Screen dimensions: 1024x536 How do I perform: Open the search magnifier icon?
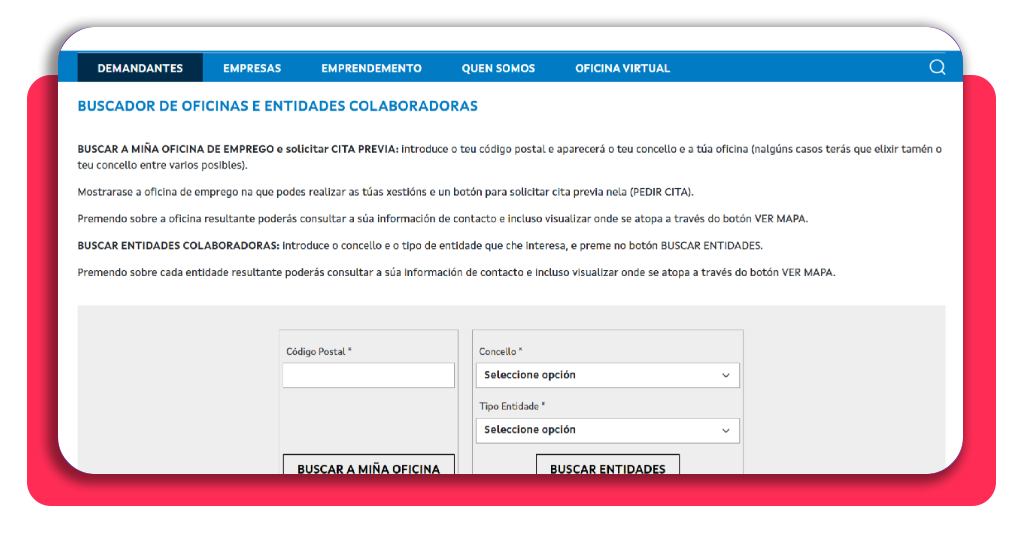coord(937,67)
